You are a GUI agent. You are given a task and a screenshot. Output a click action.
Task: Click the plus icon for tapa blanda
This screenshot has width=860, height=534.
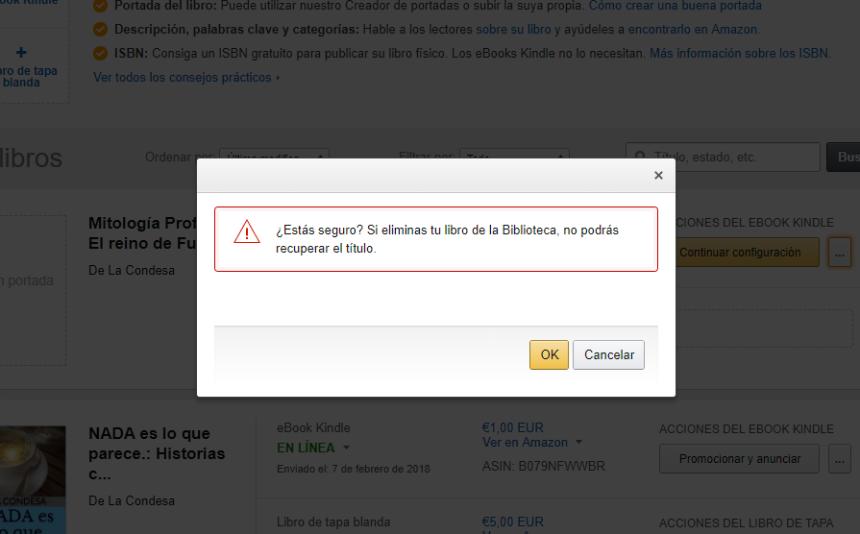coord(23,51)
